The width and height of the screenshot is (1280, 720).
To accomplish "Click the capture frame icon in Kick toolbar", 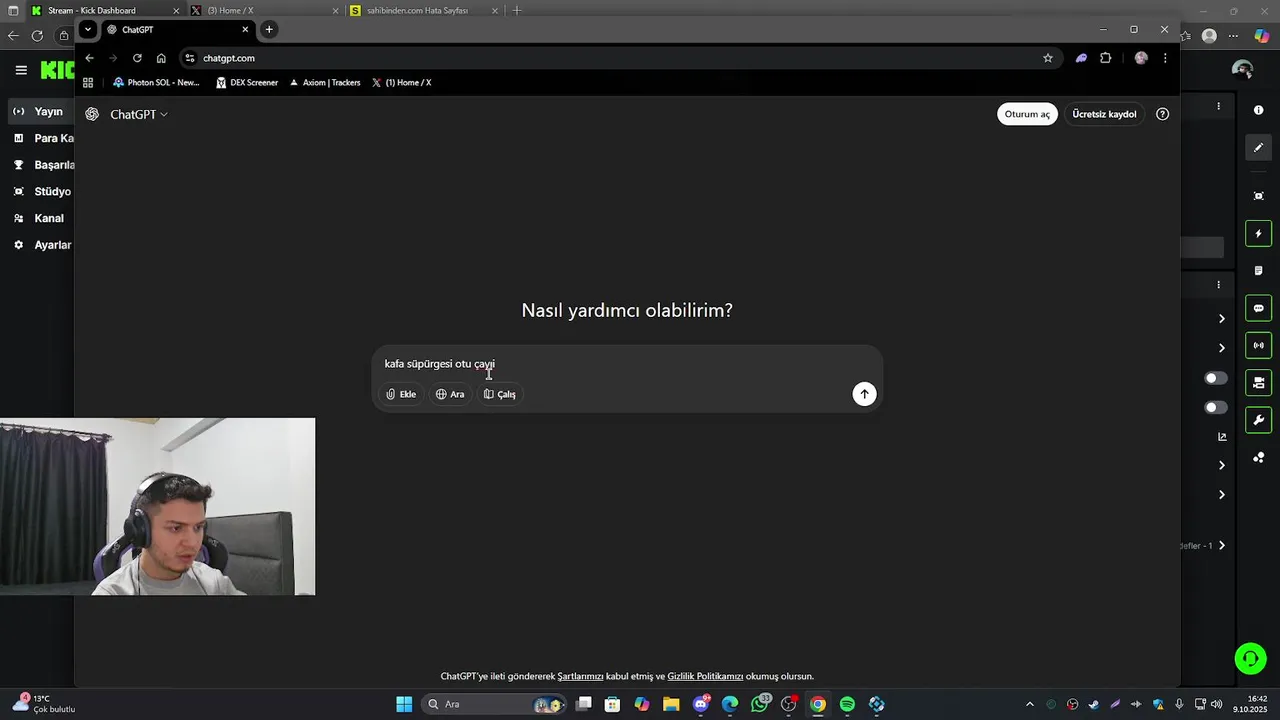I will coord(1259,196).
